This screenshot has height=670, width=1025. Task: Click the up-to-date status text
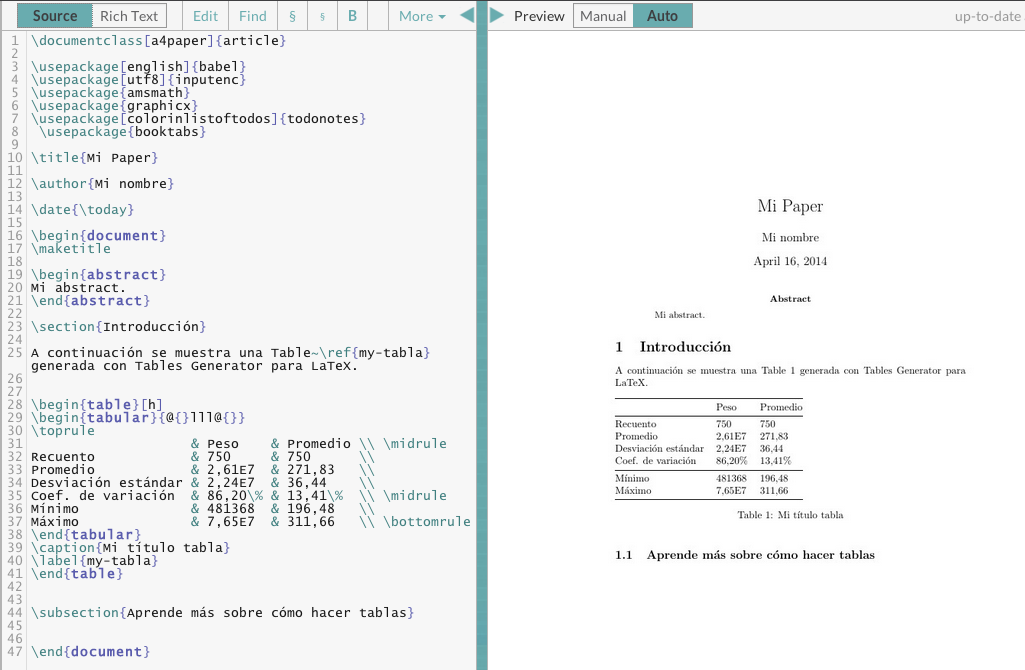(x=987, y=16)
